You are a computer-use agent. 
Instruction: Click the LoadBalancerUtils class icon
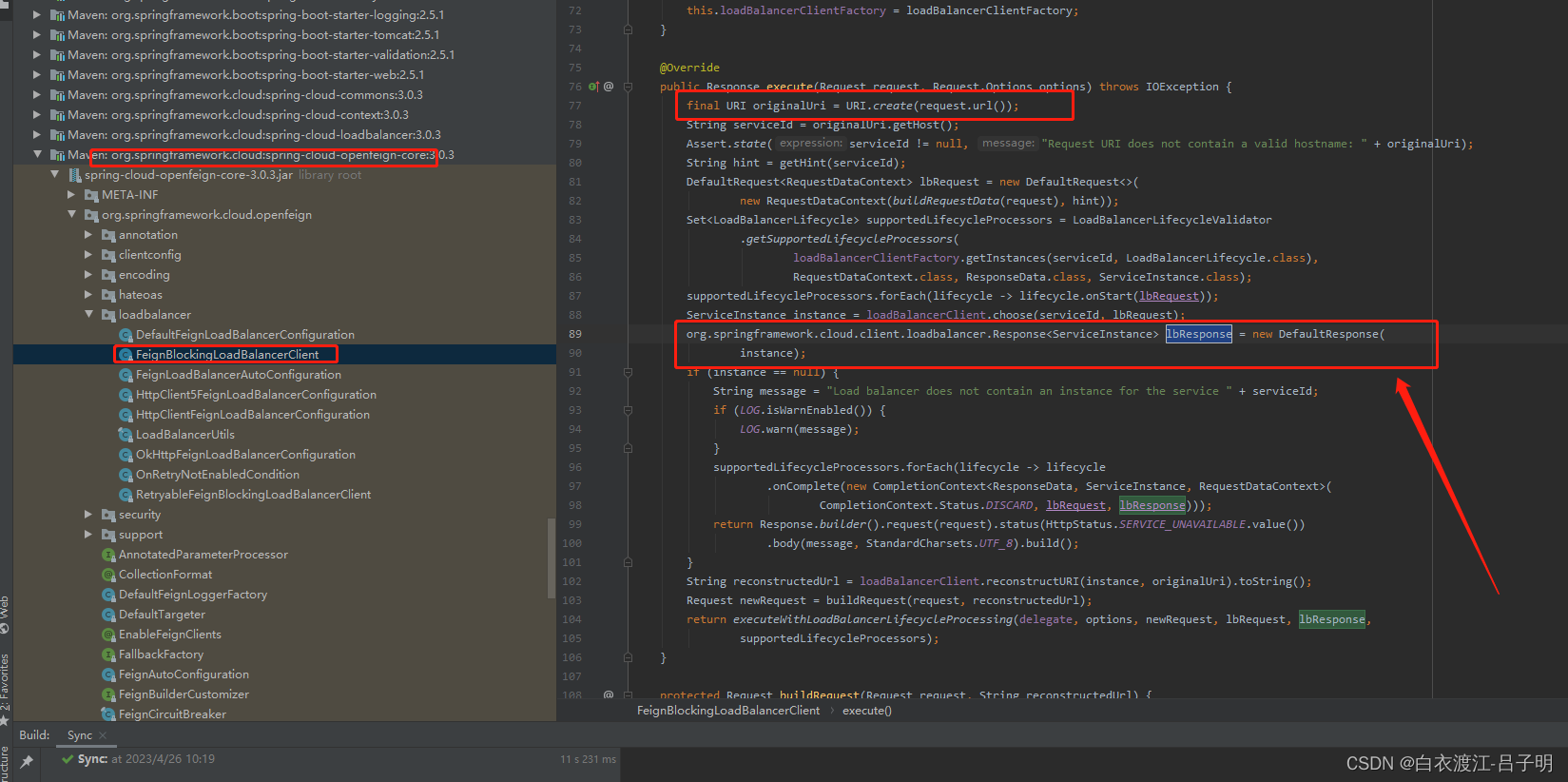pyautogui.click(x=126, y=435)
